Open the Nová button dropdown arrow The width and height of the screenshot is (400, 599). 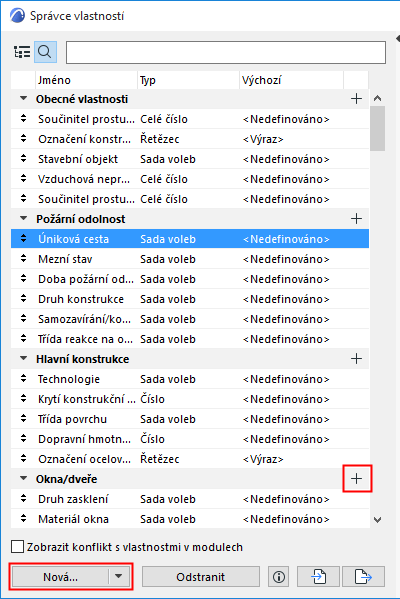point(119,576)
